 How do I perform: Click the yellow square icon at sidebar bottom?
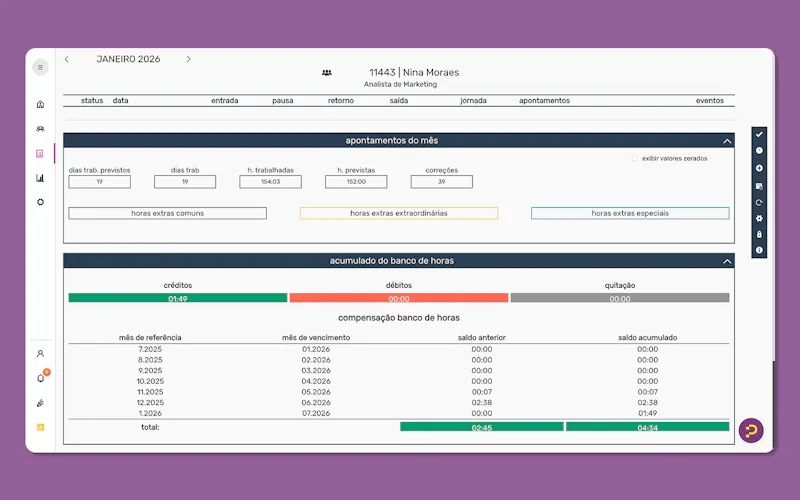[x=40, y=428]
